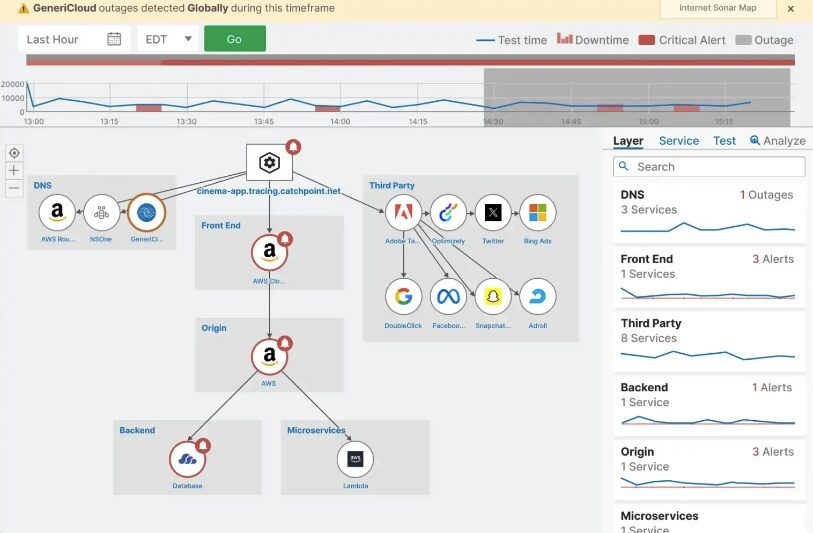
Task: Open the calendar date picker icon
Action: pyautogui.click(x=114, y=39)
